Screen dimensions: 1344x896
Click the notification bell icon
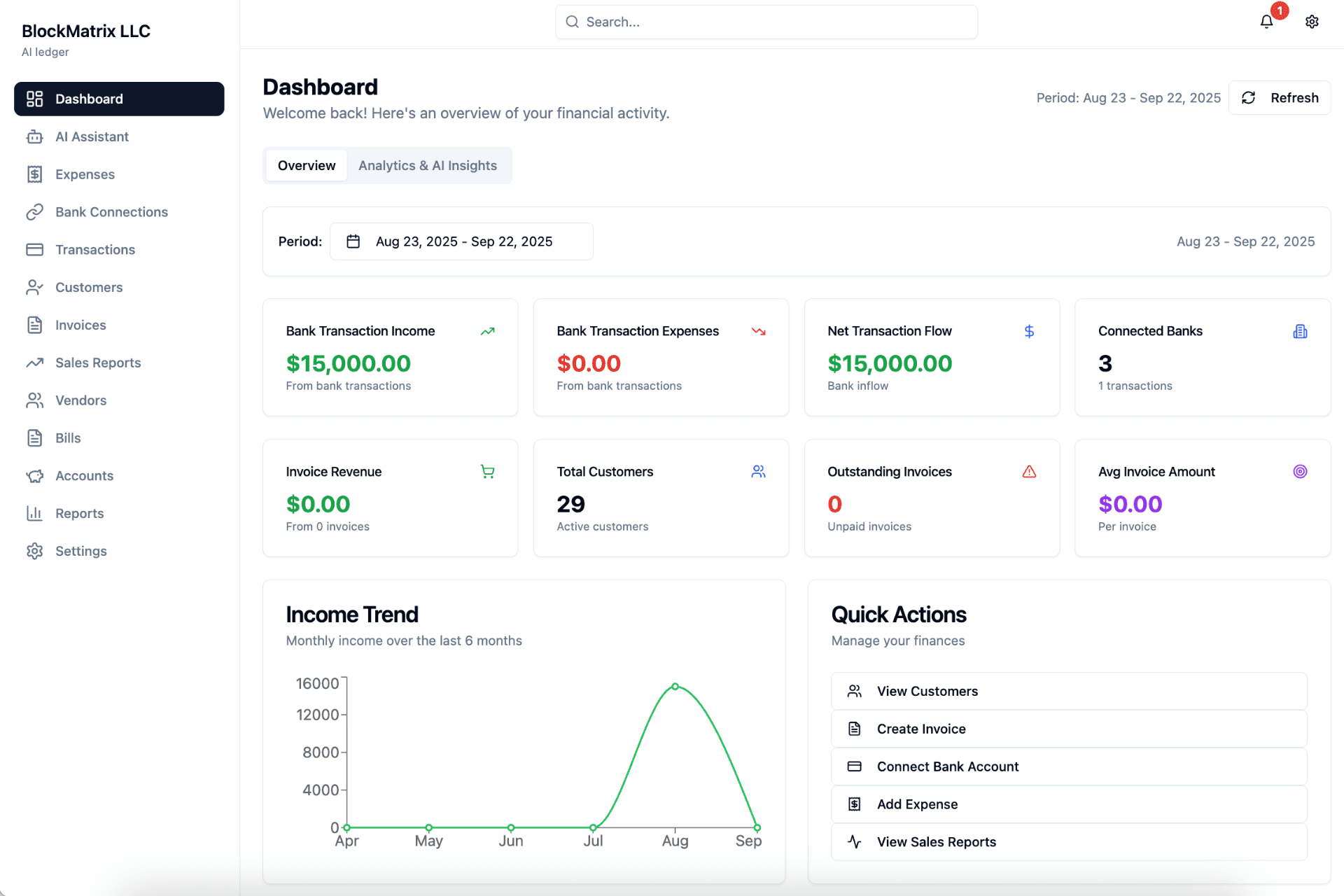pyautogui.click(x=1267, y=22)
